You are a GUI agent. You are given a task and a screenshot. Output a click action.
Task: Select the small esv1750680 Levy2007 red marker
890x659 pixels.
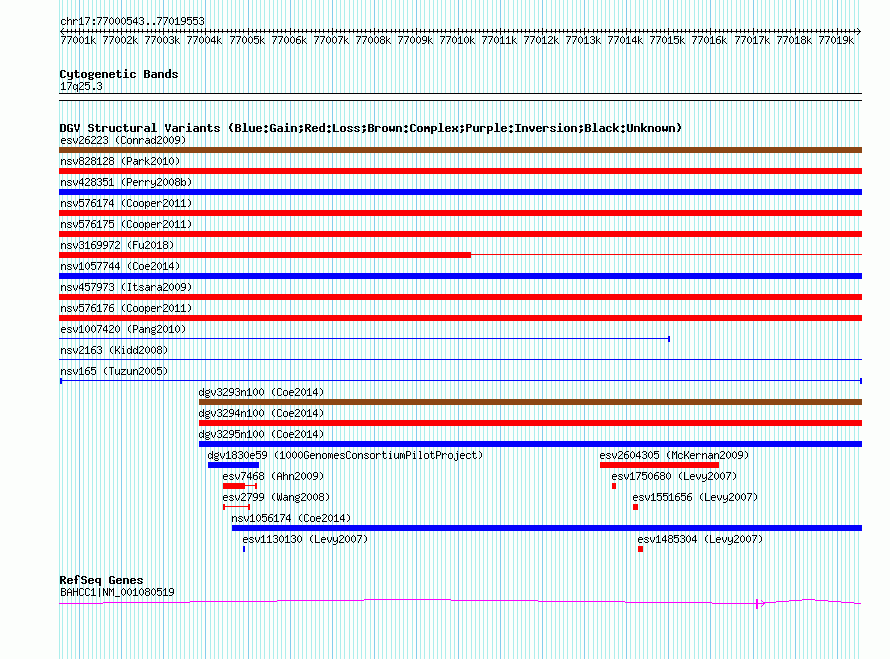(x=614, y=486)
